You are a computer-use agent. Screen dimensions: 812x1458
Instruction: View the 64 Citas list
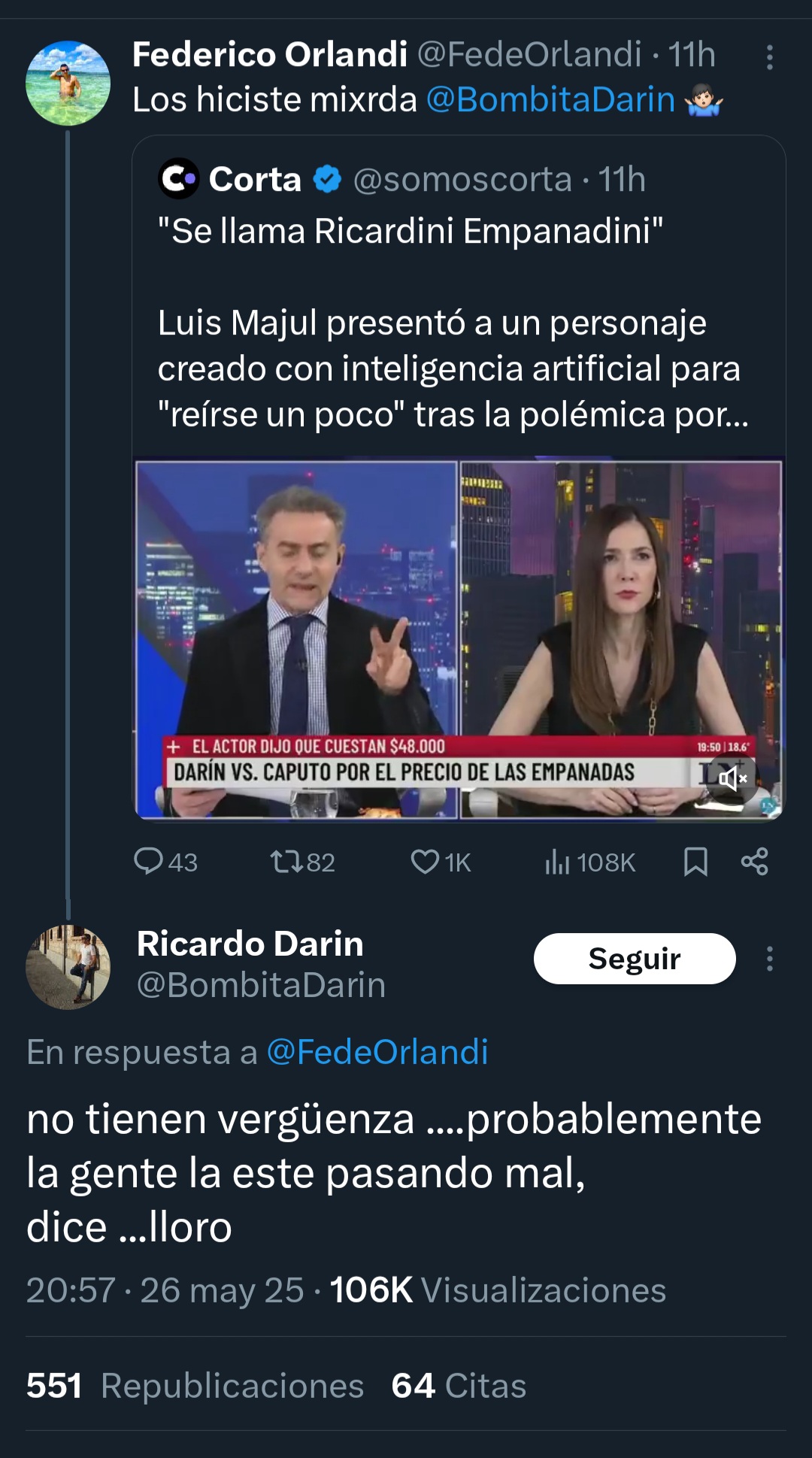click(x=459, y=1386)
